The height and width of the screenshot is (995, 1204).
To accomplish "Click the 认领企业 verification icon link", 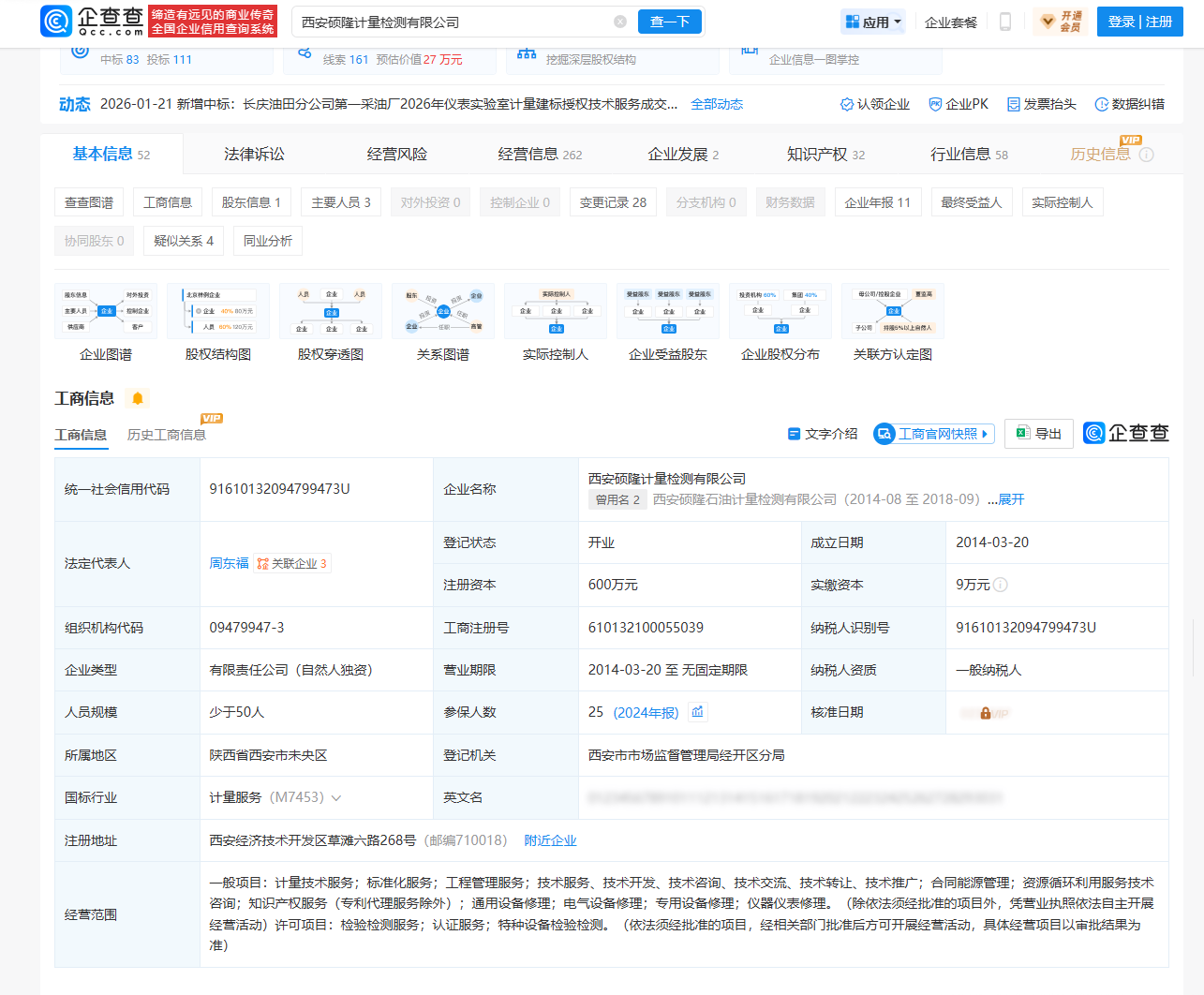I will [874, 104].
